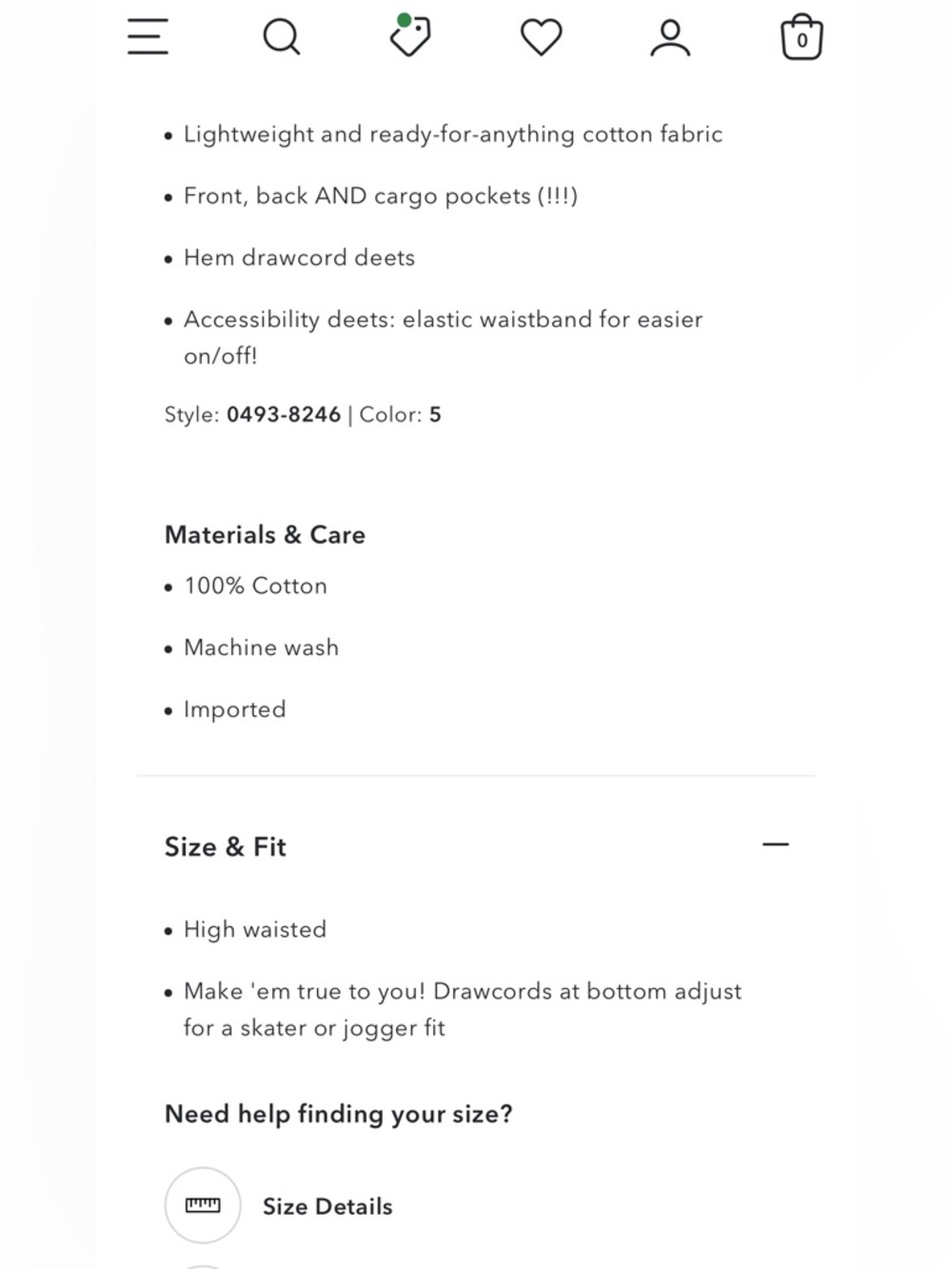Screen dimensions: 952x1269
Task: Open the hamburger navigation menu
Action: pos(148,36)
